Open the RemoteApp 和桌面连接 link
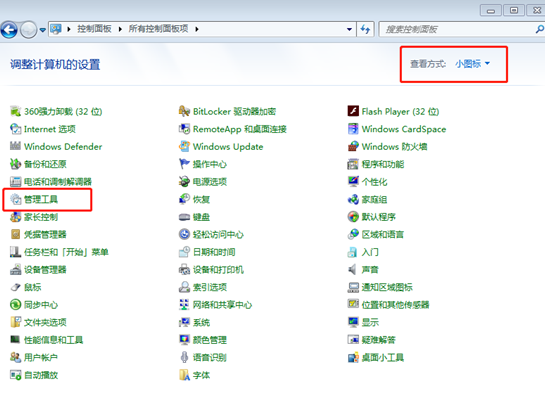 [240, 129]
